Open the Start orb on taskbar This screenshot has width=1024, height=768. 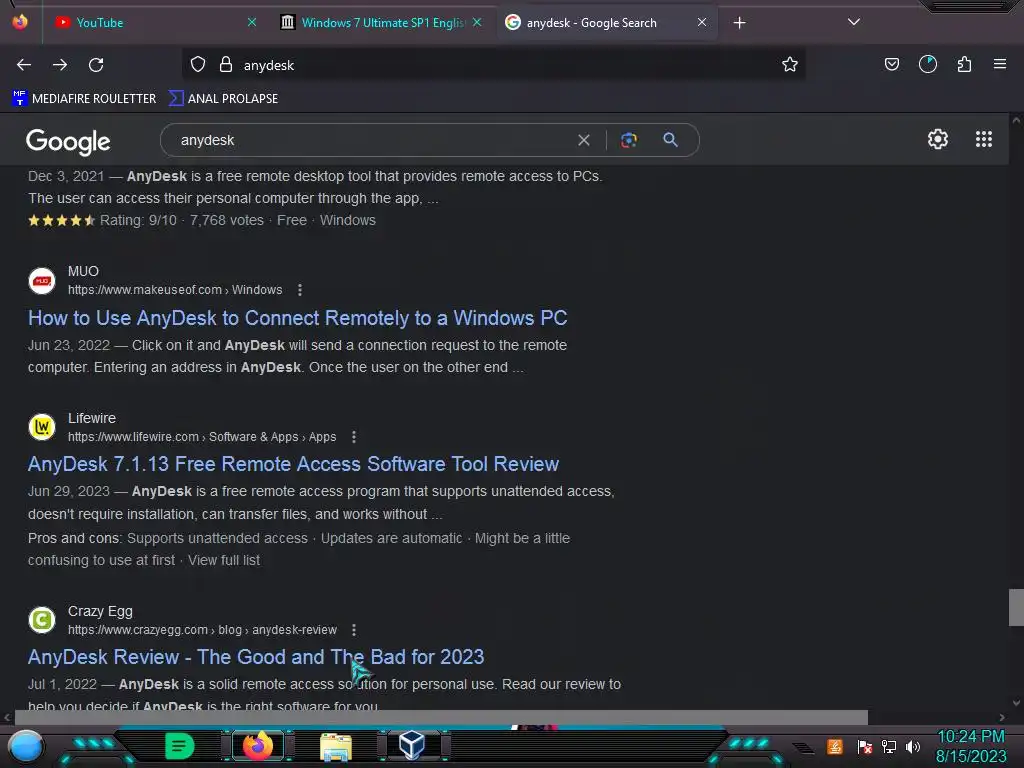(x=26, y=746)
